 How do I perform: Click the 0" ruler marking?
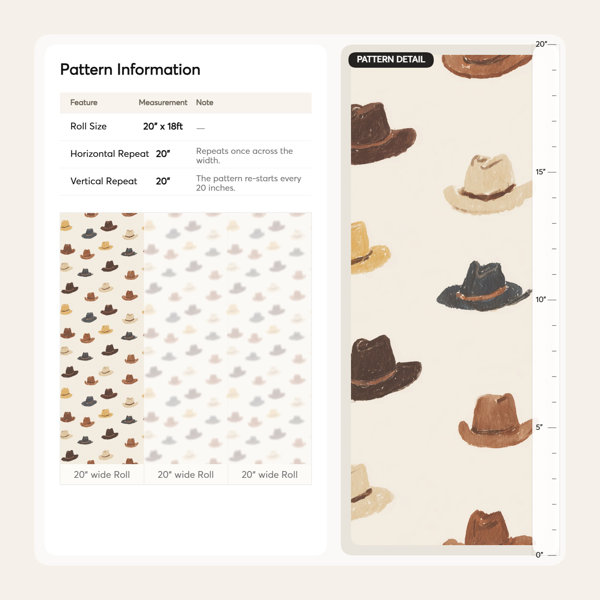(x=539, y=555)
